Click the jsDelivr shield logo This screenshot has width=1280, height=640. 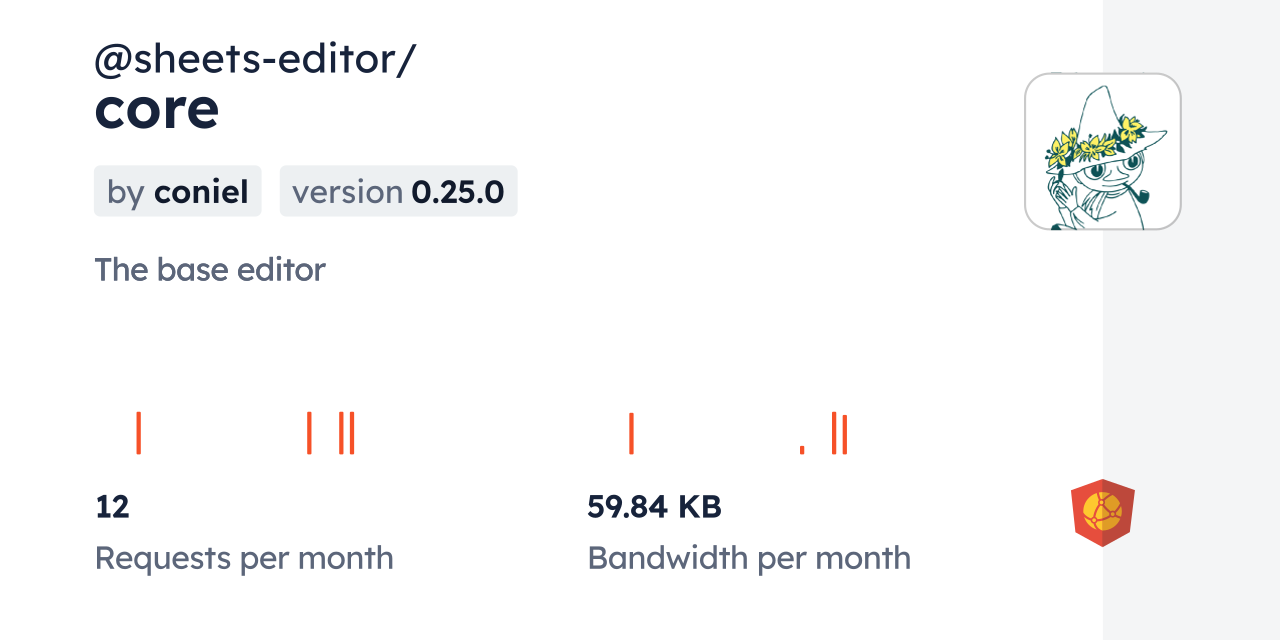click(x=1102, y=512)
